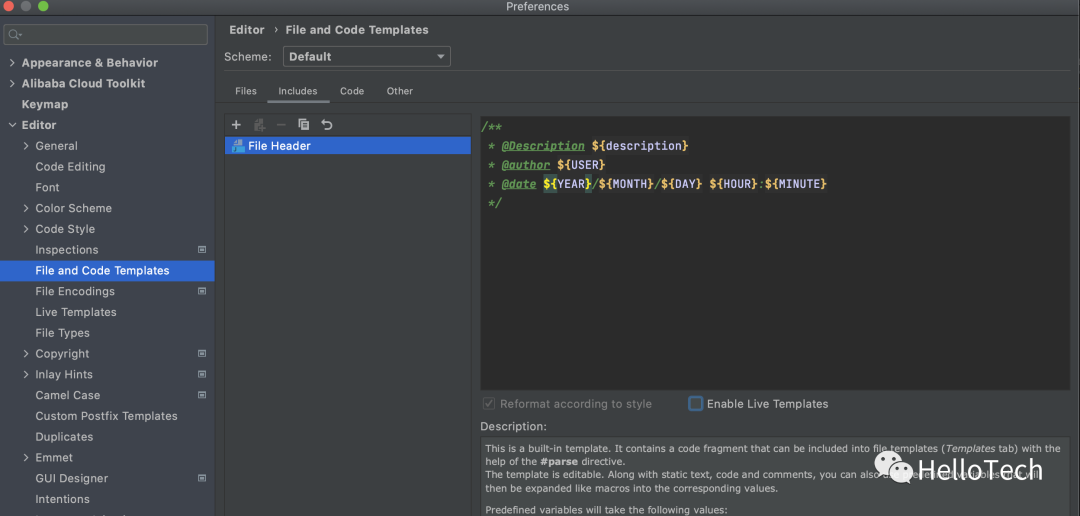This screenshot has width=1080, height=516.
Task: Expand the Color Scheme tree node
Action: (26, 208)
